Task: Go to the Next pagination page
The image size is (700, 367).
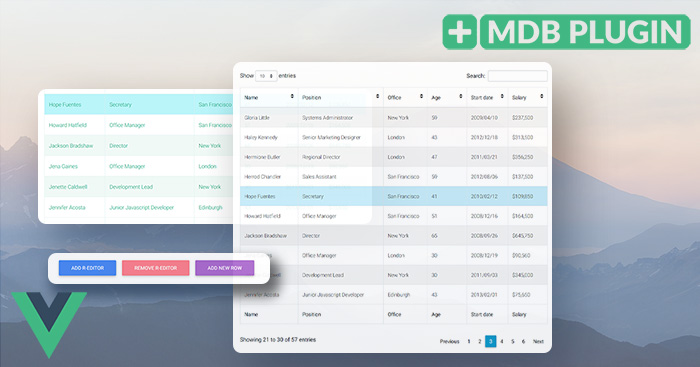Action: [538, 342]
